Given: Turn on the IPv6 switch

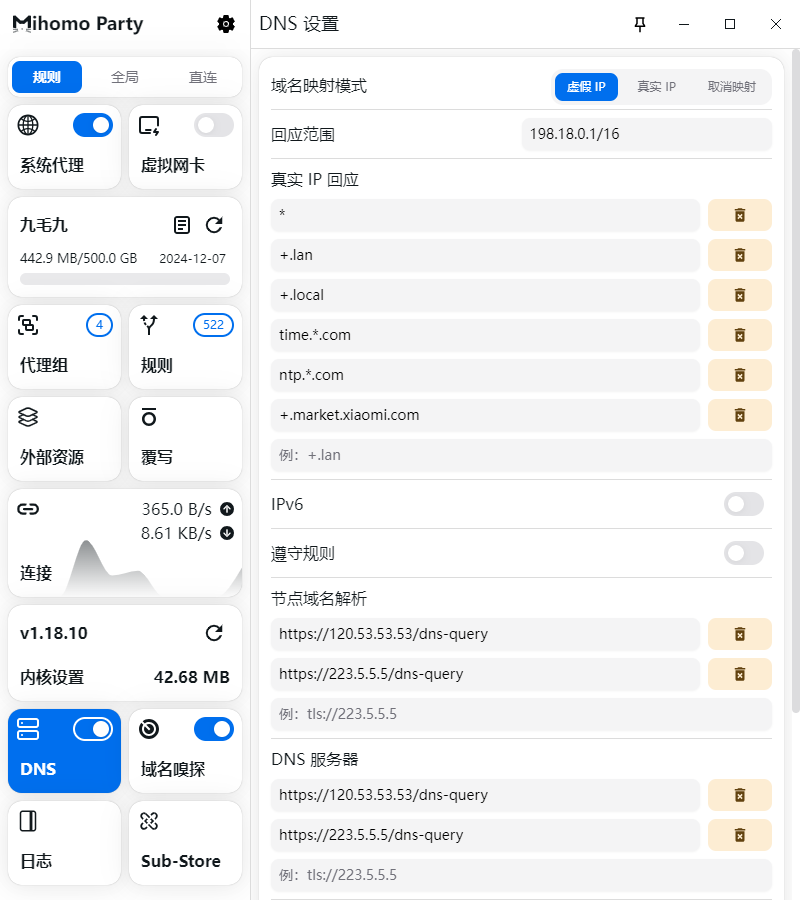Looking at the screenshot, I should coord(743,504).
